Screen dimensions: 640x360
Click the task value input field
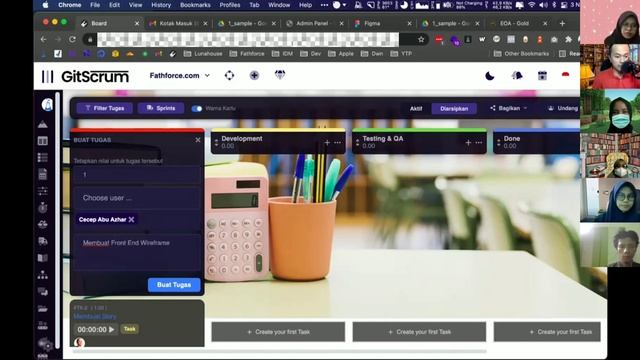point(137,175)
